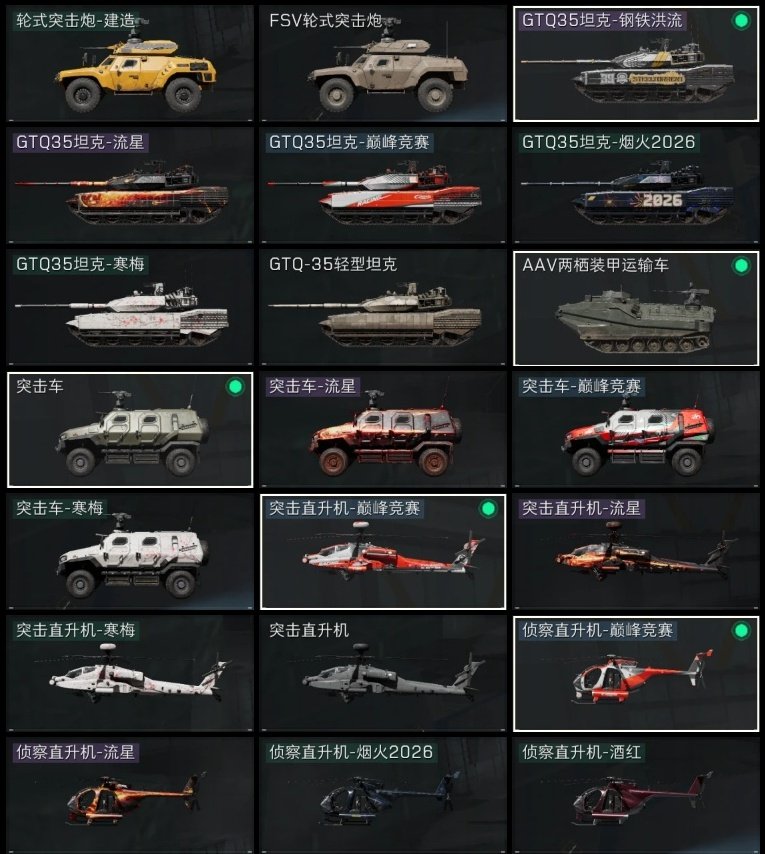
Task: Click the green dot on 突击直升机-巅峰竞赛
Action: pos(488,509)
